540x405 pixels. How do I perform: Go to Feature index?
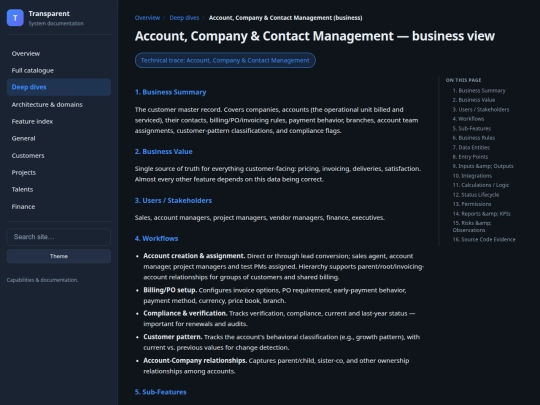point(59,121)
